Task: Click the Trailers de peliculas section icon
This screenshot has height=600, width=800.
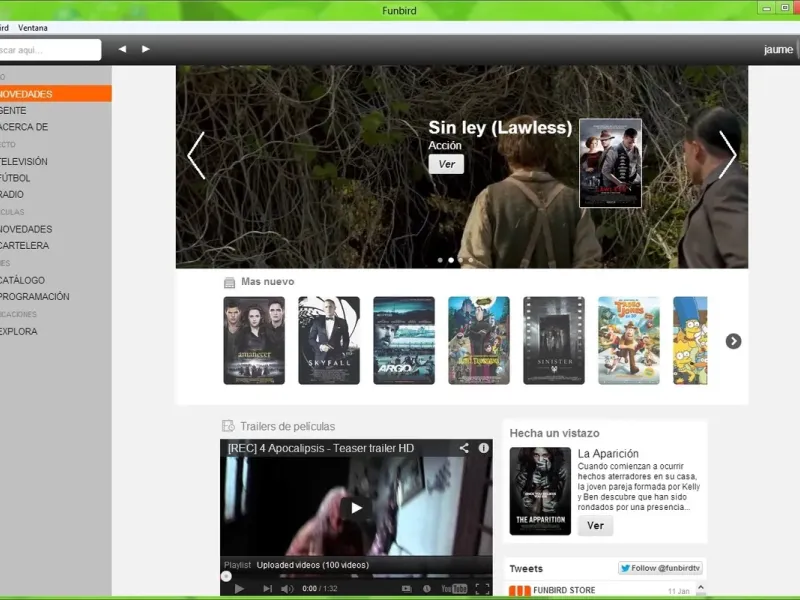Action: [x=228, y=426]
